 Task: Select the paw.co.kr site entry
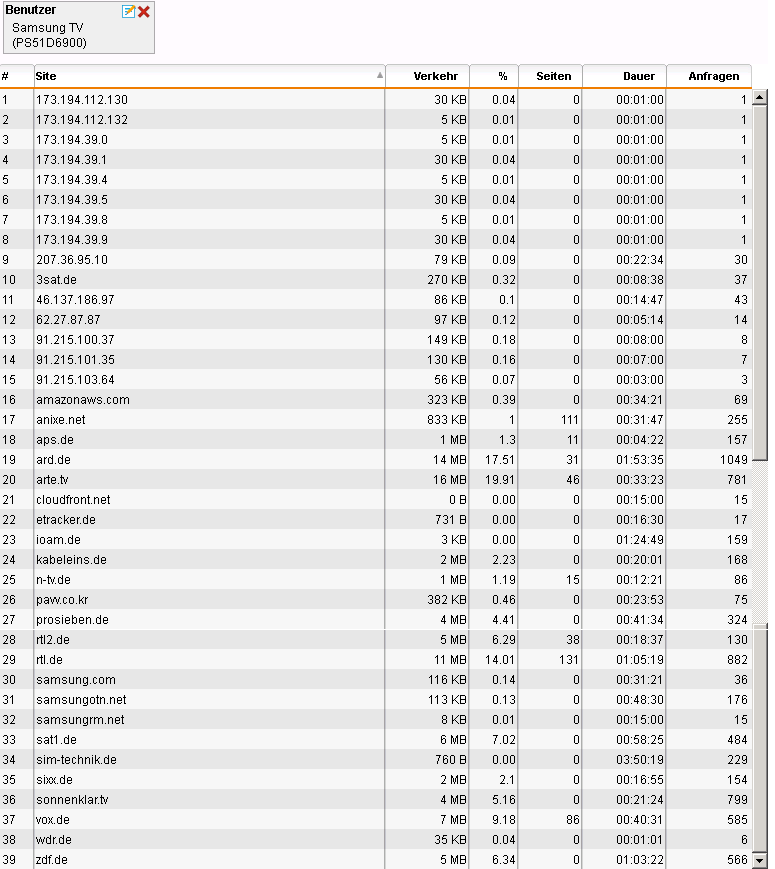click(x=62, y=600)
